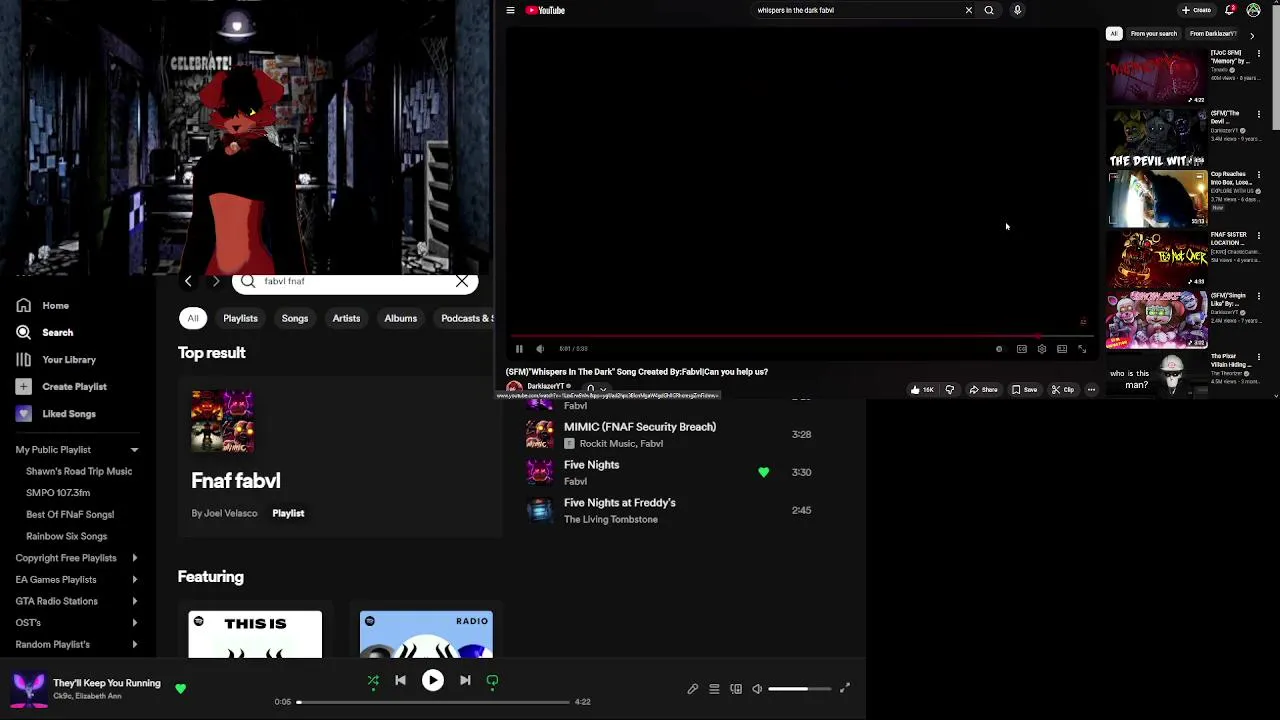
Task: Open 'Best Of FNaF Songs!' playlist
Action: click(70, 514)
